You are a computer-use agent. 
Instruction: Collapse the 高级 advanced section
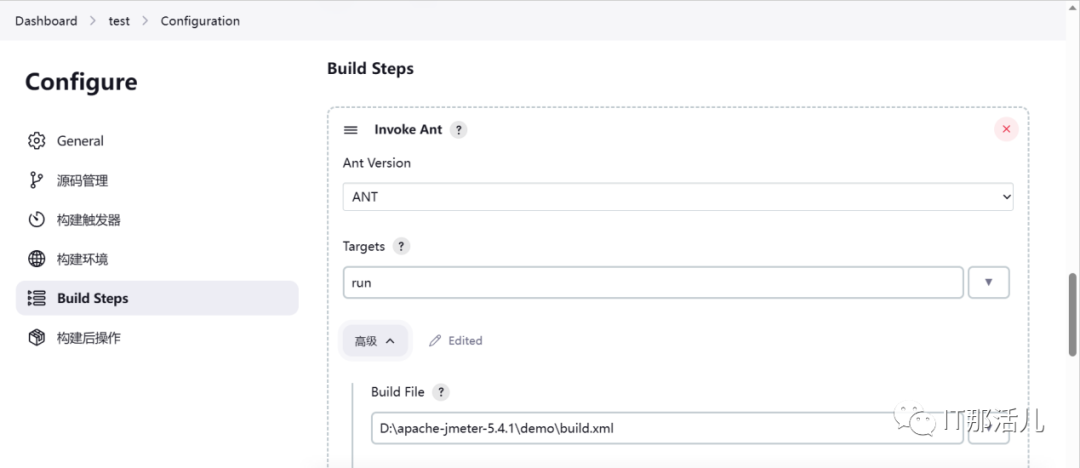375,340
